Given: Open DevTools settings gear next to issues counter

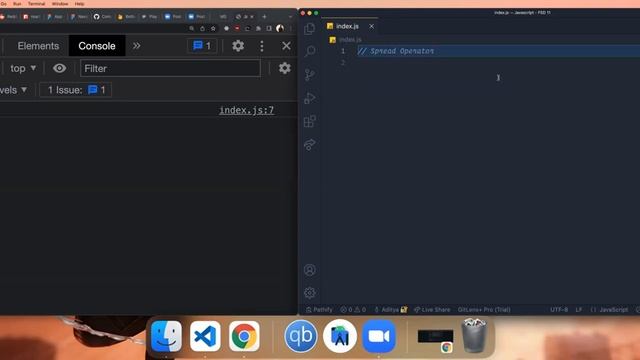Looking at the screenshot, I should (238, 46).
